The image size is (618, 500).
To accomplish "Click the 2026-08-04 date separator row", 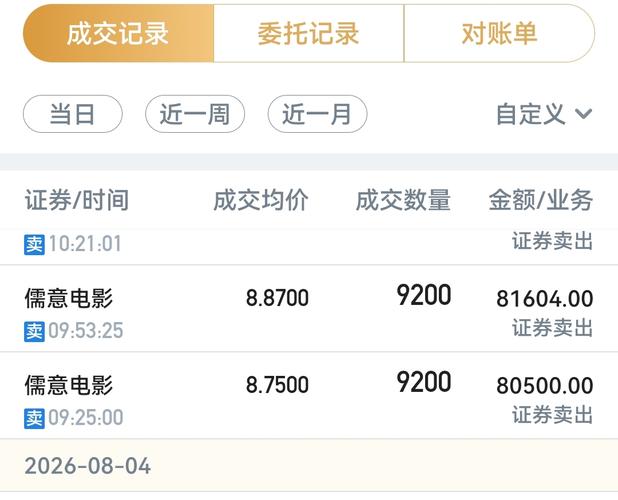I will coord(309,465).
